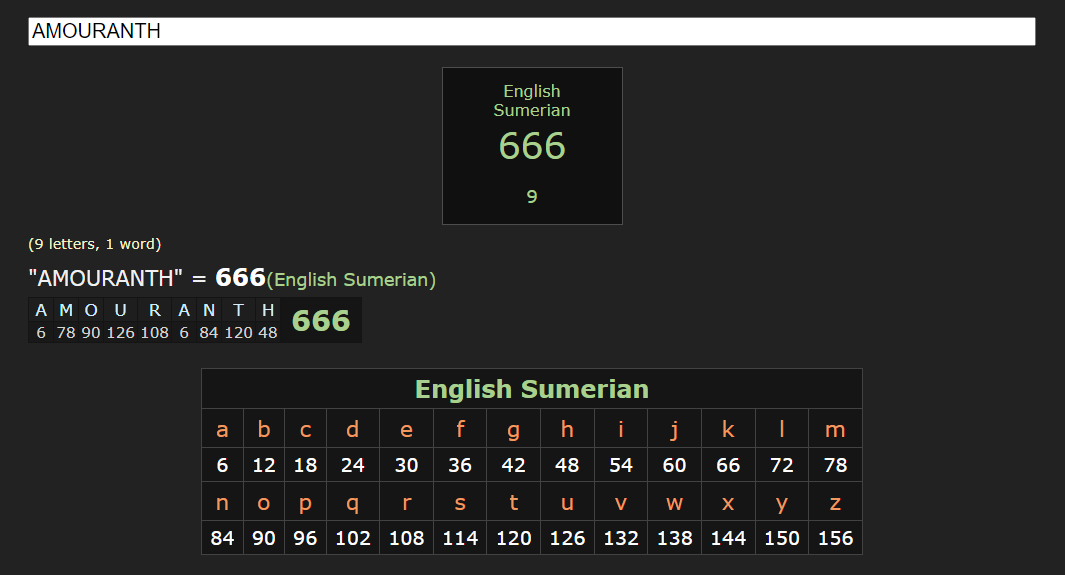Click value 30 in the cipher table
The image size is (1065, 575).
[x=406, y=465]
